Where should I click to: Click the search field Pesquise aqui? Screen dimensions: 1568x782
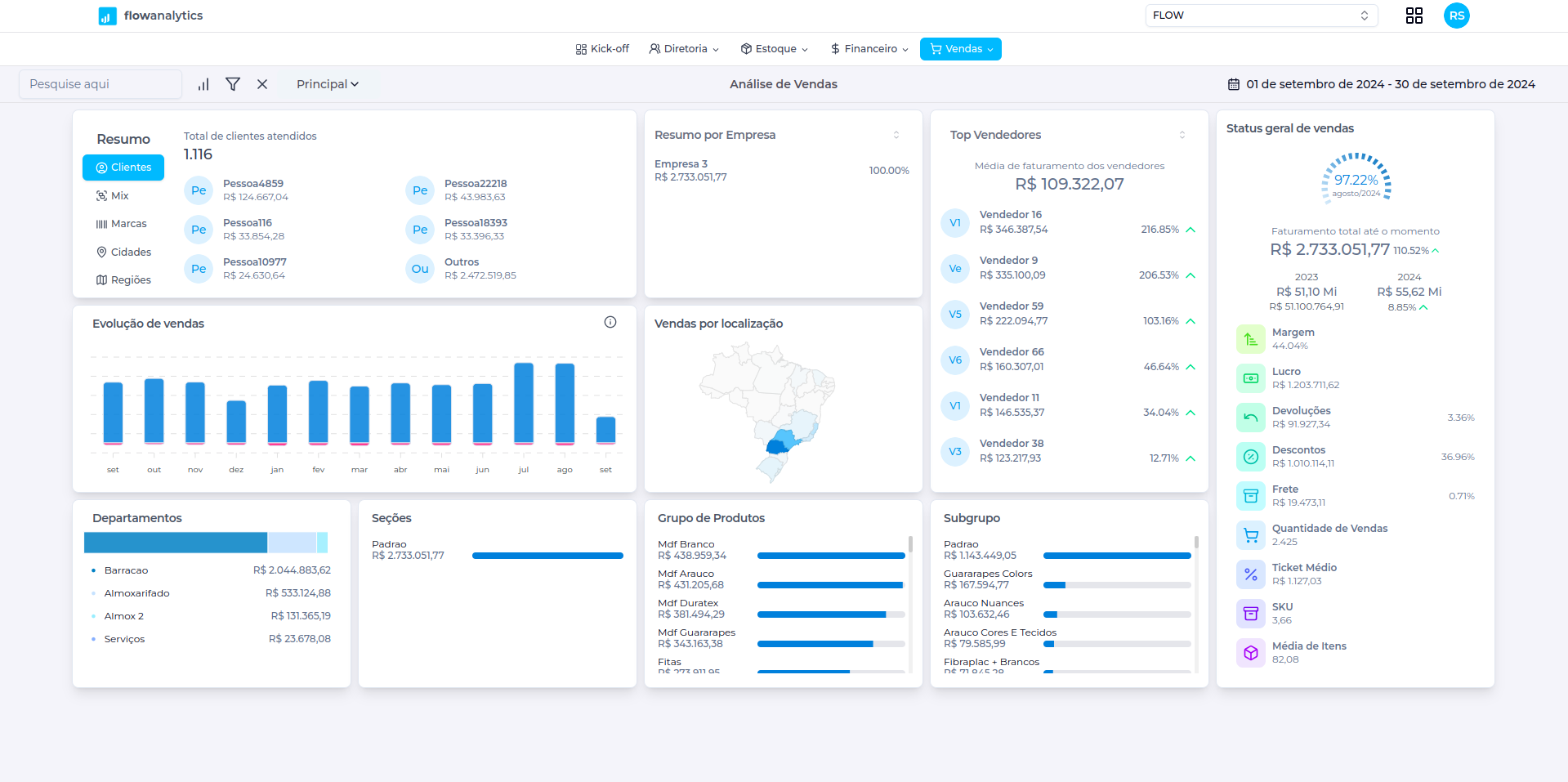100,84
